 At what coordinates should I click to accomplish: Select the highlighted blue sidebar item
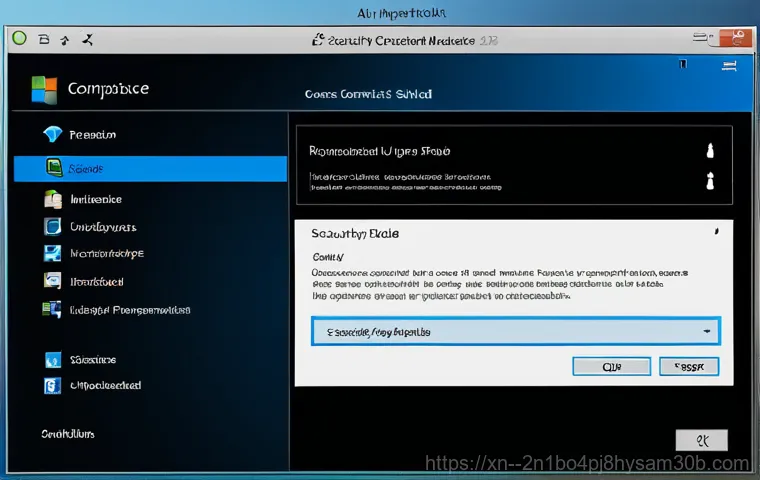(150, 168)
